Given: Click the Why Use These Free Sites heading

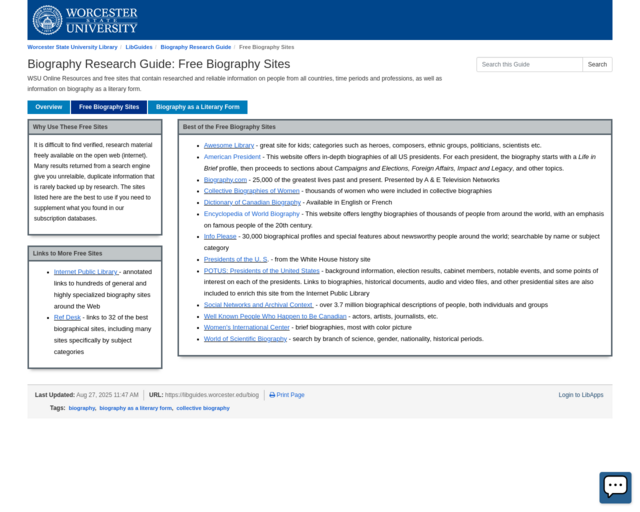Looking at the screenshot, I should pos(70,127).
